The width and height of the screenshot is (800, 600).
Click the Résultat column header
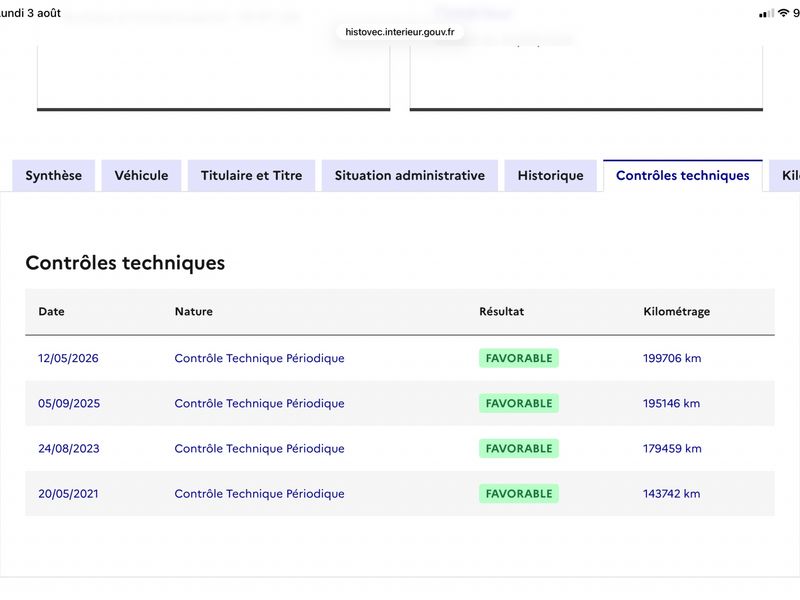tap(502, 311)
